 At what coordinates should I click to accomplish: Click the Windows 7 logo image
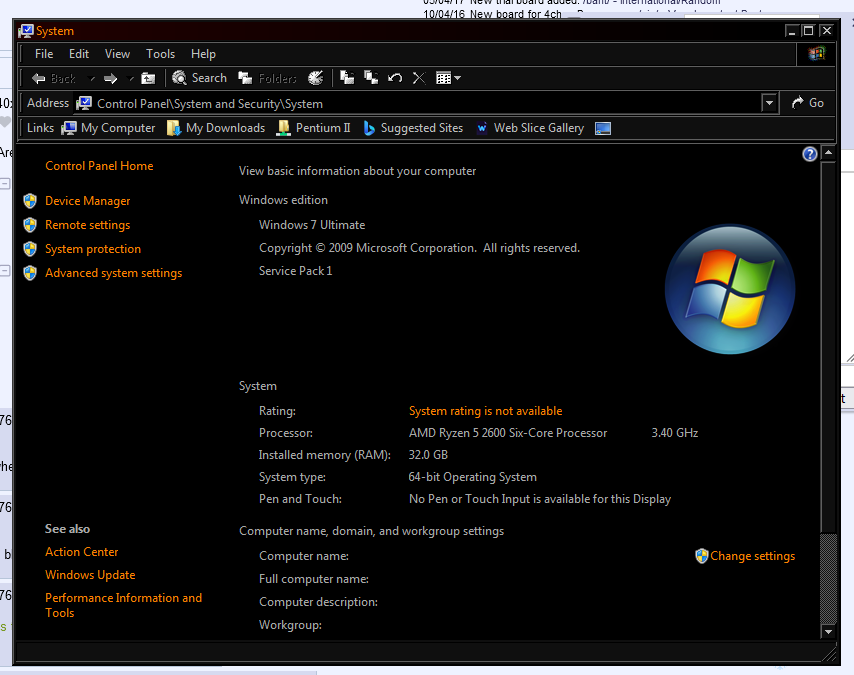(730, 289)
